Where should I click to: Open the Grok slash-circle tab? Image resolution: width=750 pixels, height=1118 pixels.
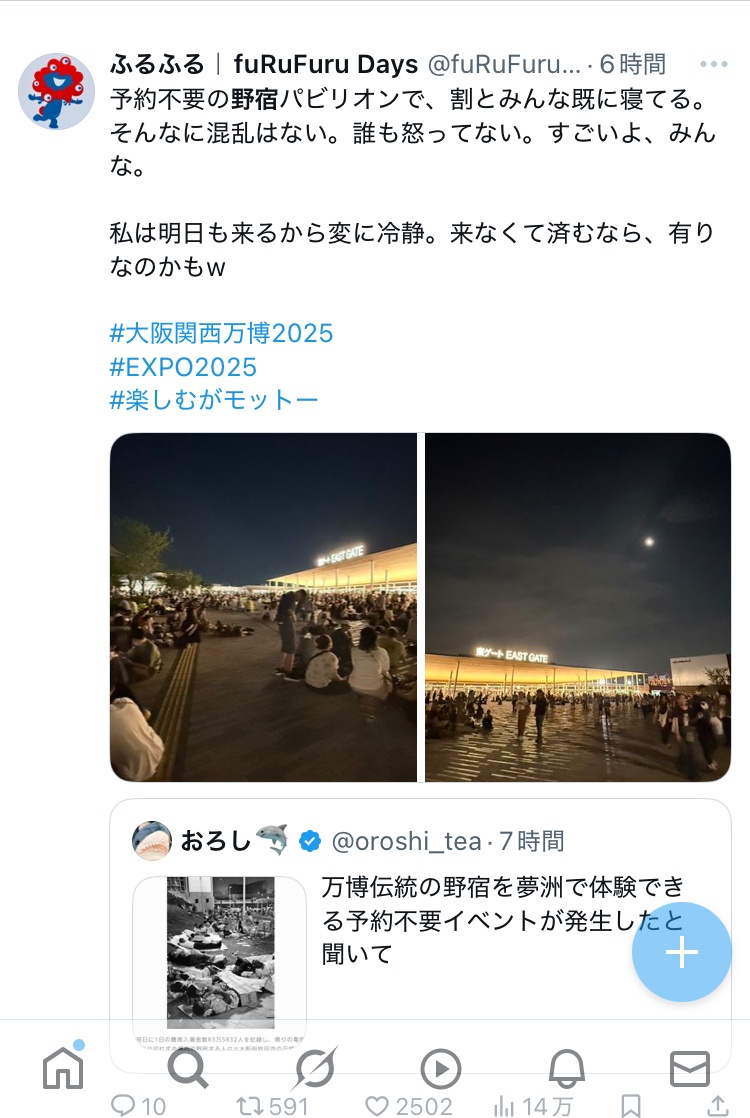tap(314, 1068)
